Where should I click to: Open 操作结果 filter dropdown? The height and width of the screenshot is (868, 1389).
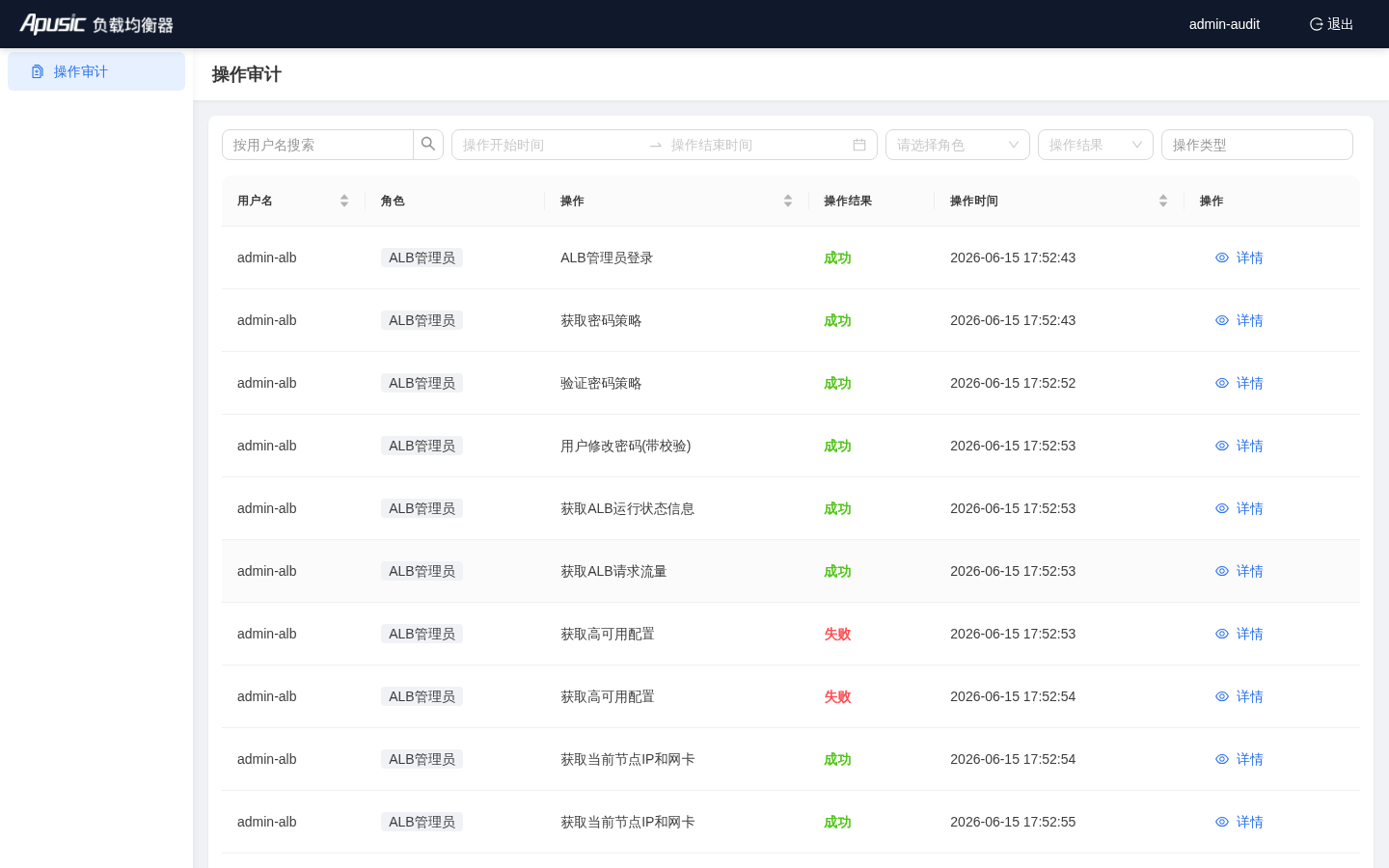pos(1096,145)
